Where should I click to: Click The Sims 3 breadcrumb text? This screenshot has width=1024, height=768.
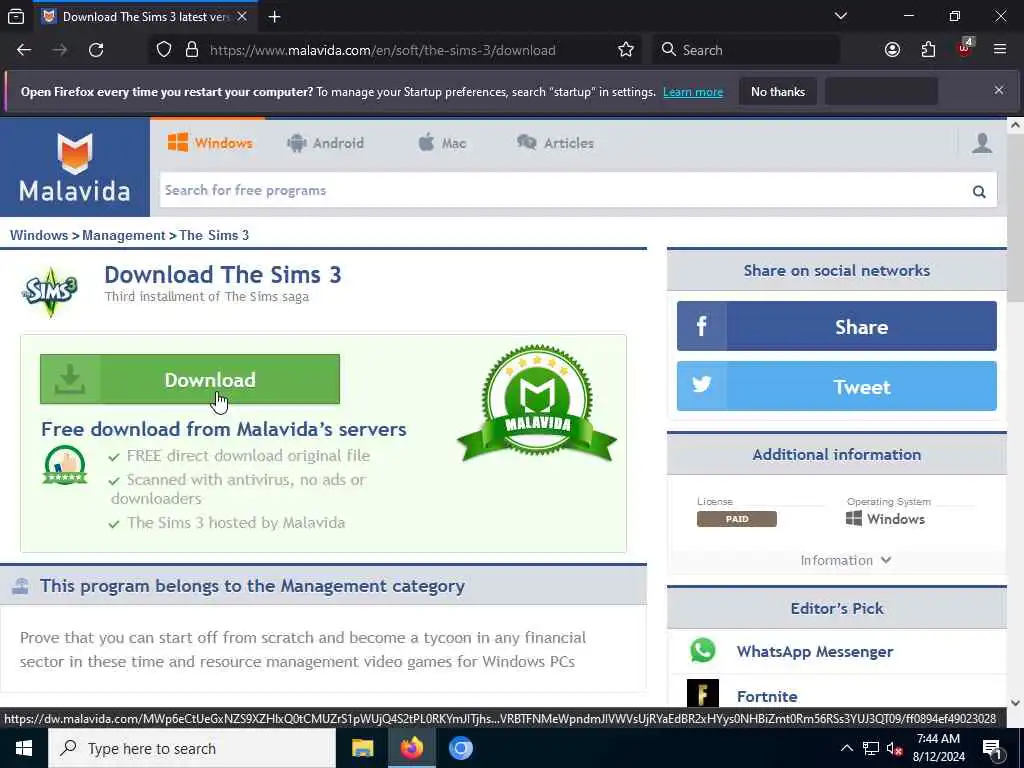pyautogui.click(x=214, y=235)
